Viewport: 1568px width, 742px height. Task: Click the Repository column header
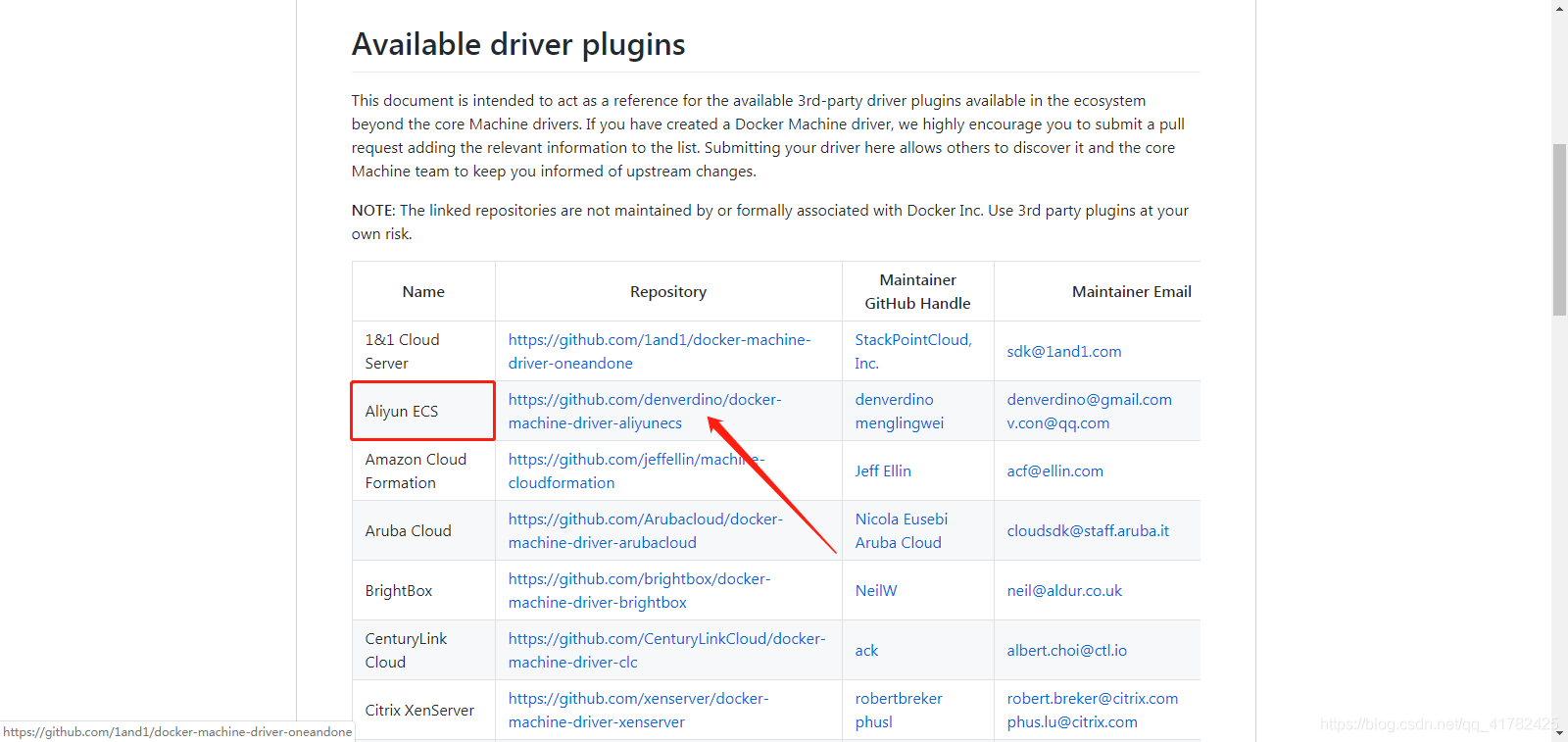point(668,291)
